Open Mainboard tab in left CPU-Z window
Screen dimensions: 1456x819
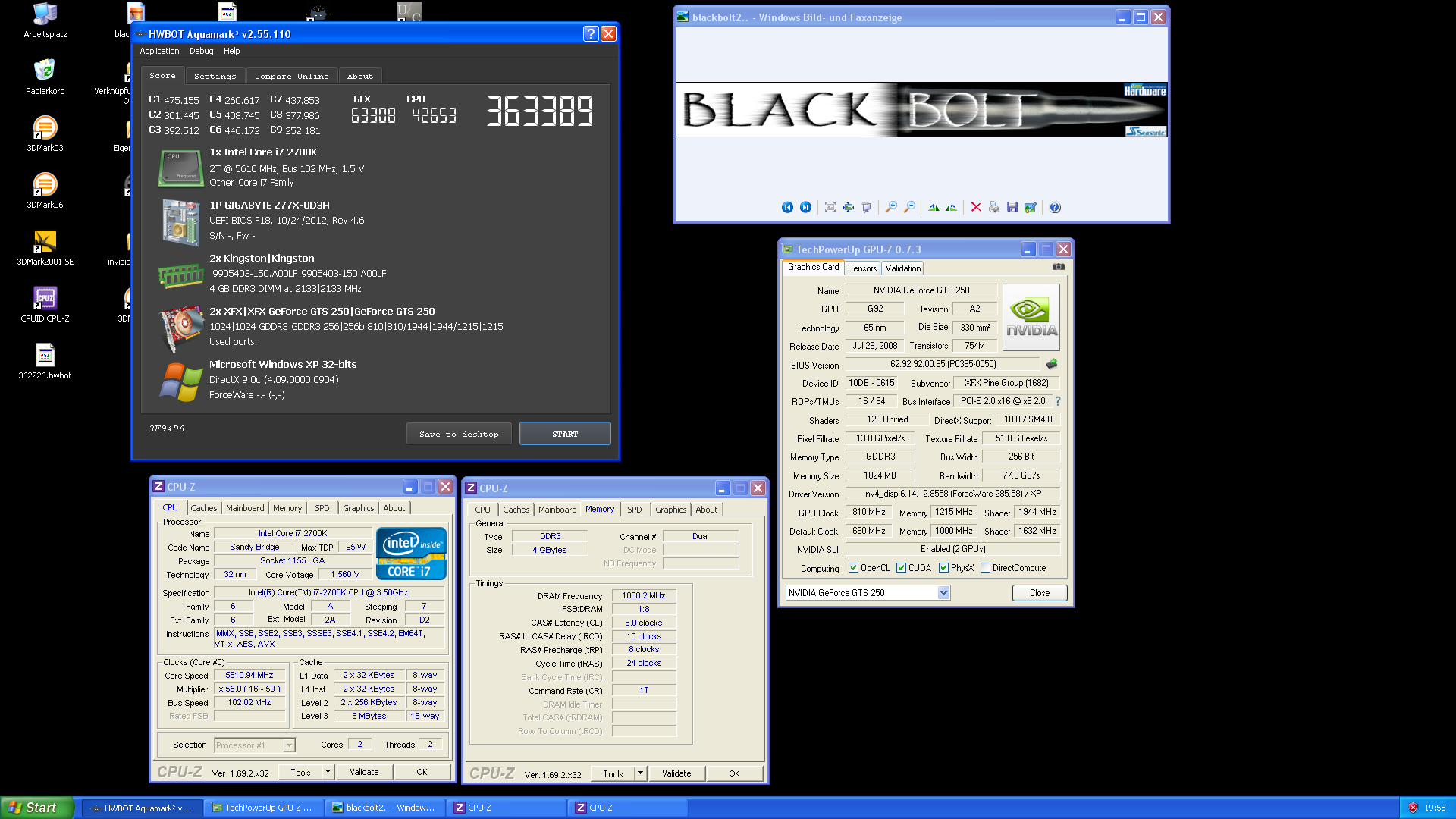click(x=245, y=508)
